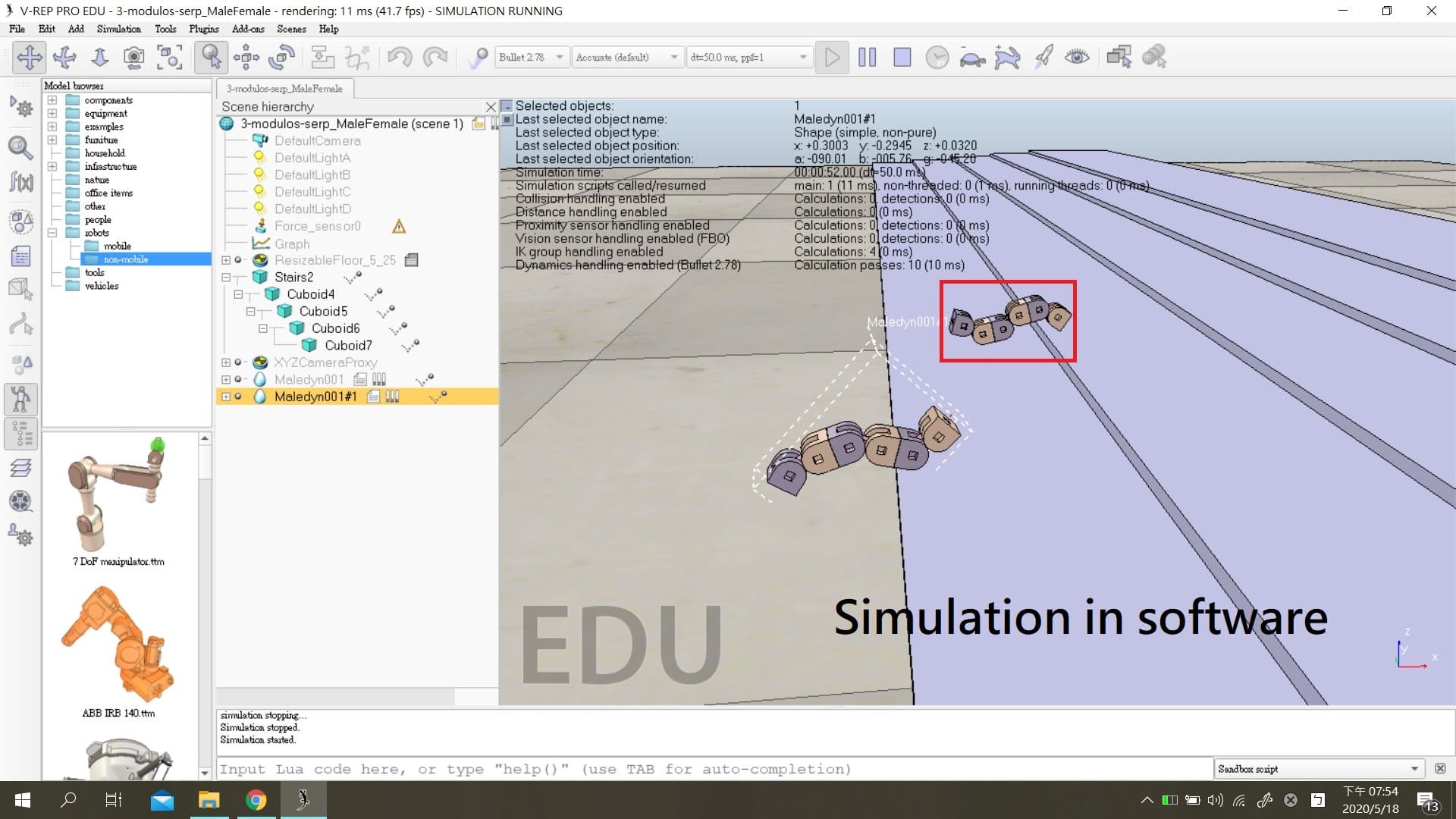1456x819 pixels.
Task: Click the warning triangle next to Force_sensor0
Action: (399, 226)
